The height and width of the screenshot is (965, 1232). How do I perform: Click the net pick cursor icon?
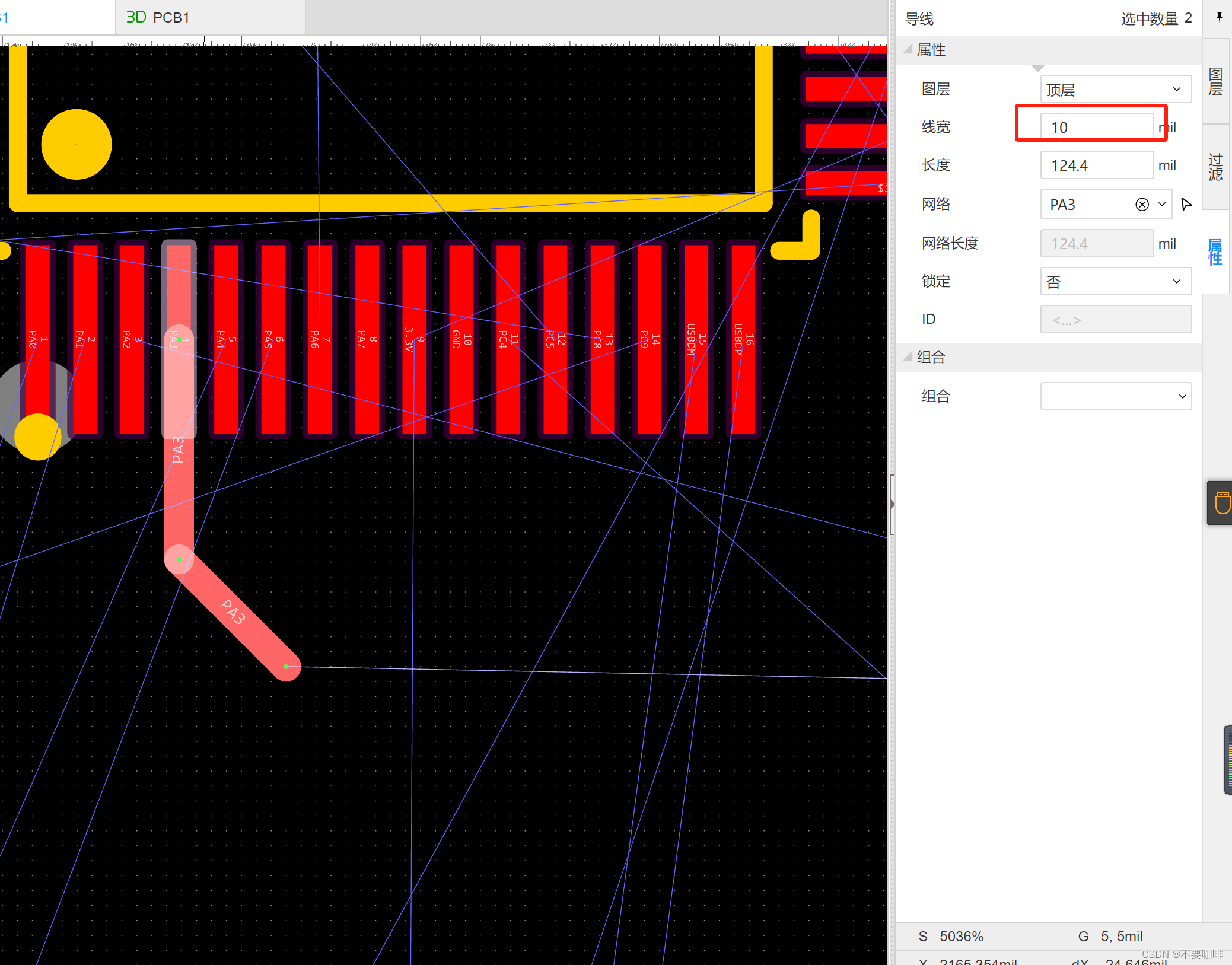coord(1186,205)
